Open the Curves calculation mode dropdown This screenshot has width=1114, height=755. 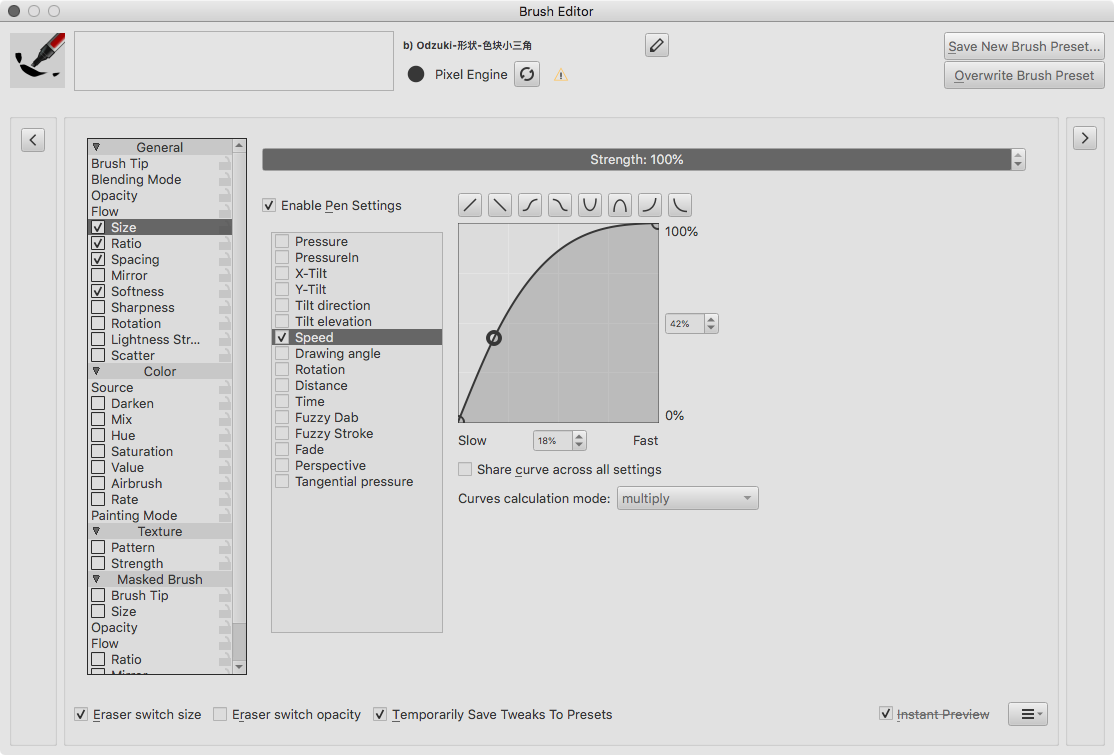[687, 498]
